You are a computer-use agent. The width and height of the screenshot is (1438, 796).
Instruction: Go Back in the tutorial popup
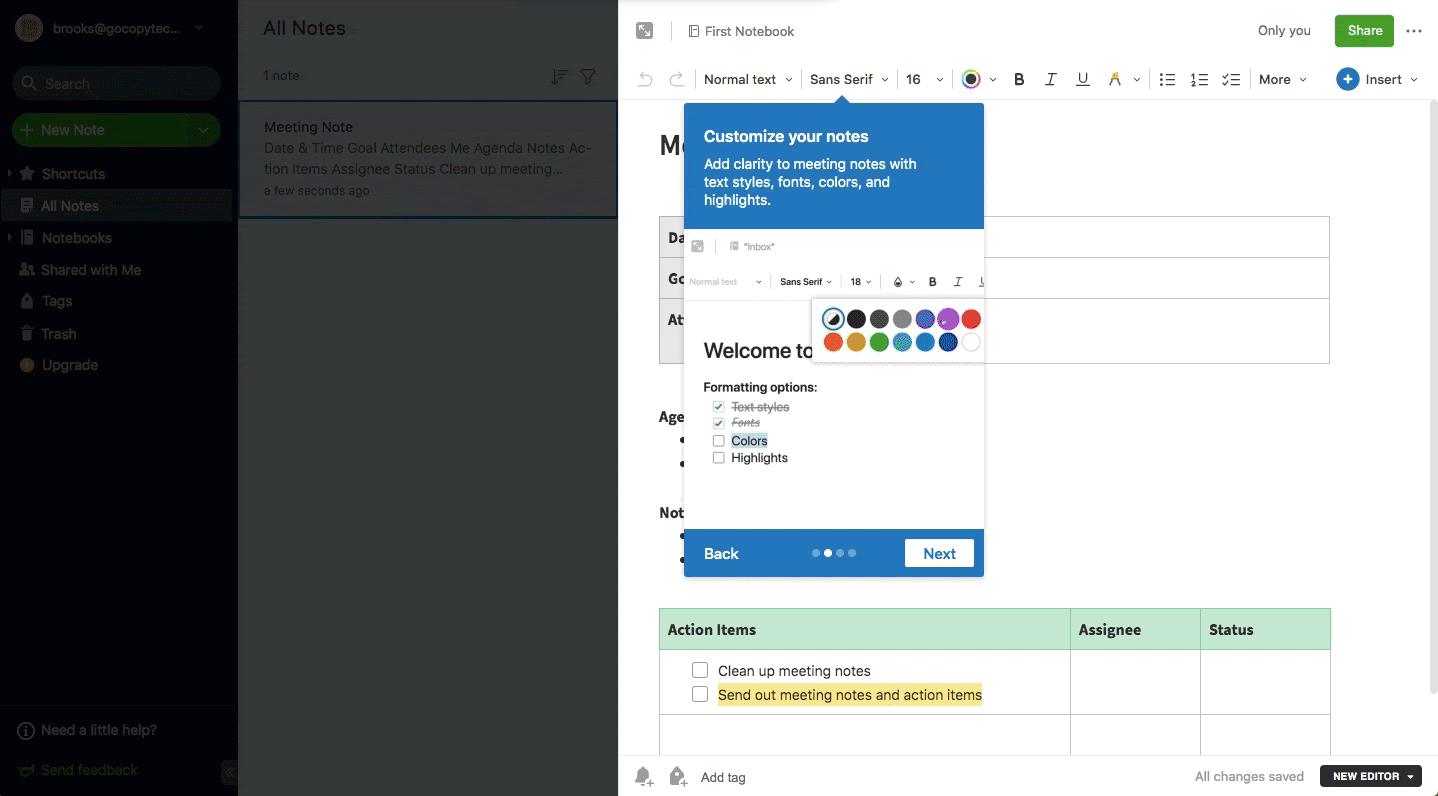click(721, 553)
